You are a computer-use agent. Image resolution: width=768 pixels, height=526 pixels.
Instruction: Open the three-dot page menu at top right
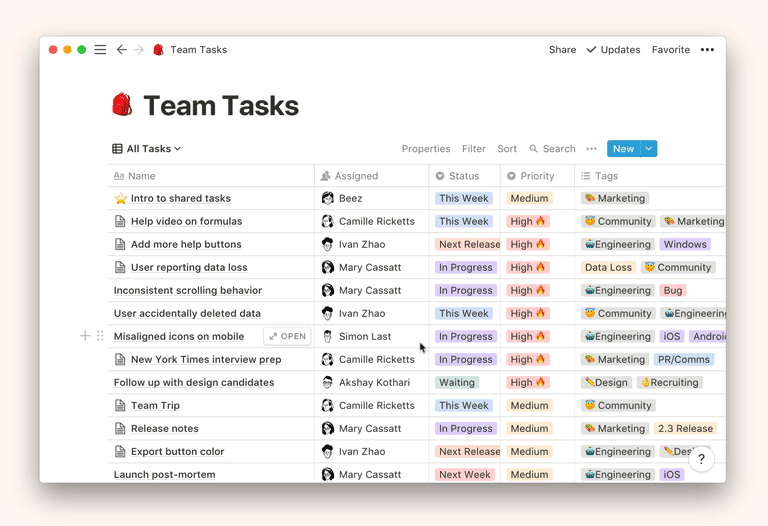tap(707, 50)
